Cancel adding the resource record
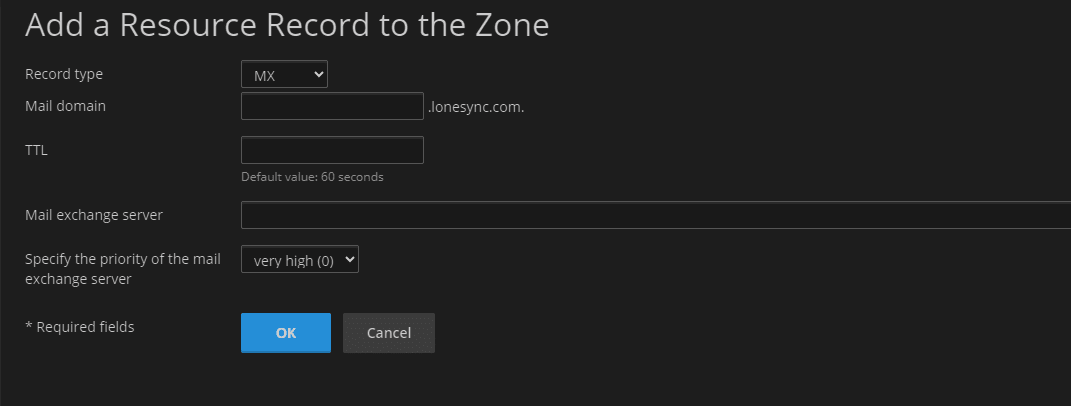Screen dimensions: 1071x406 coord(388,333)
